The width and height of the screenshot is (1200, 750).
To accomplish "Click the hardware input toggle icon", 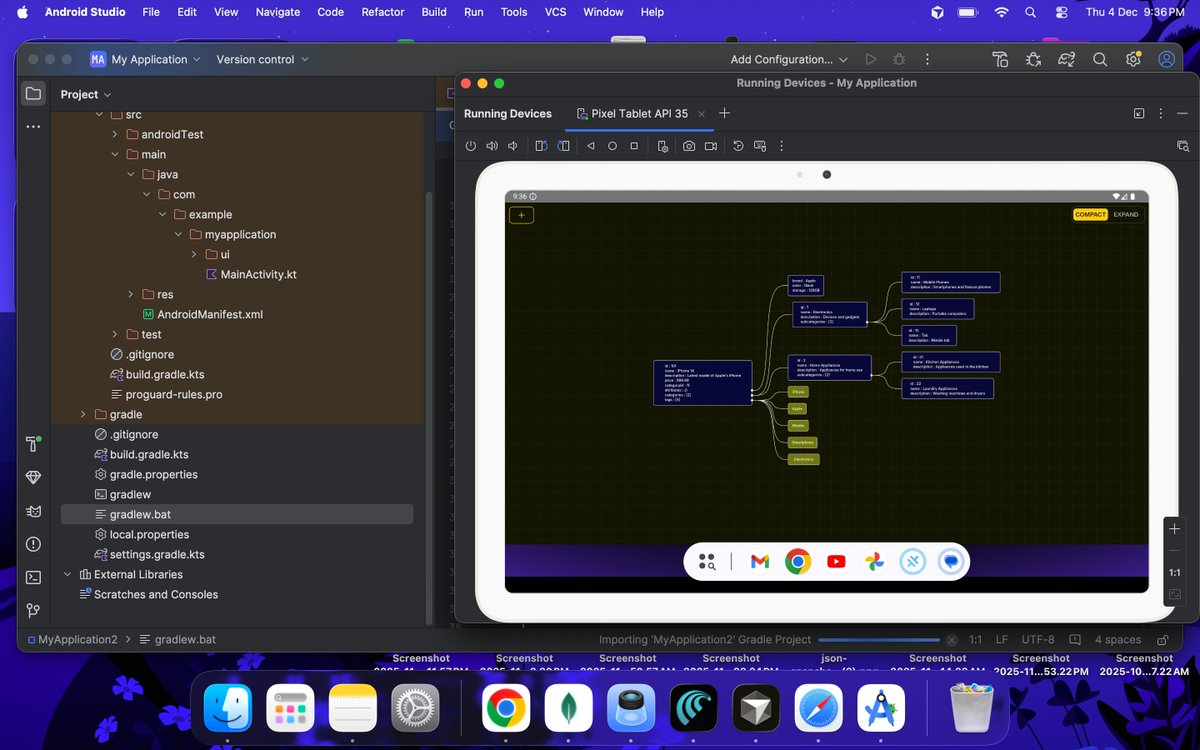I will 760,146.
